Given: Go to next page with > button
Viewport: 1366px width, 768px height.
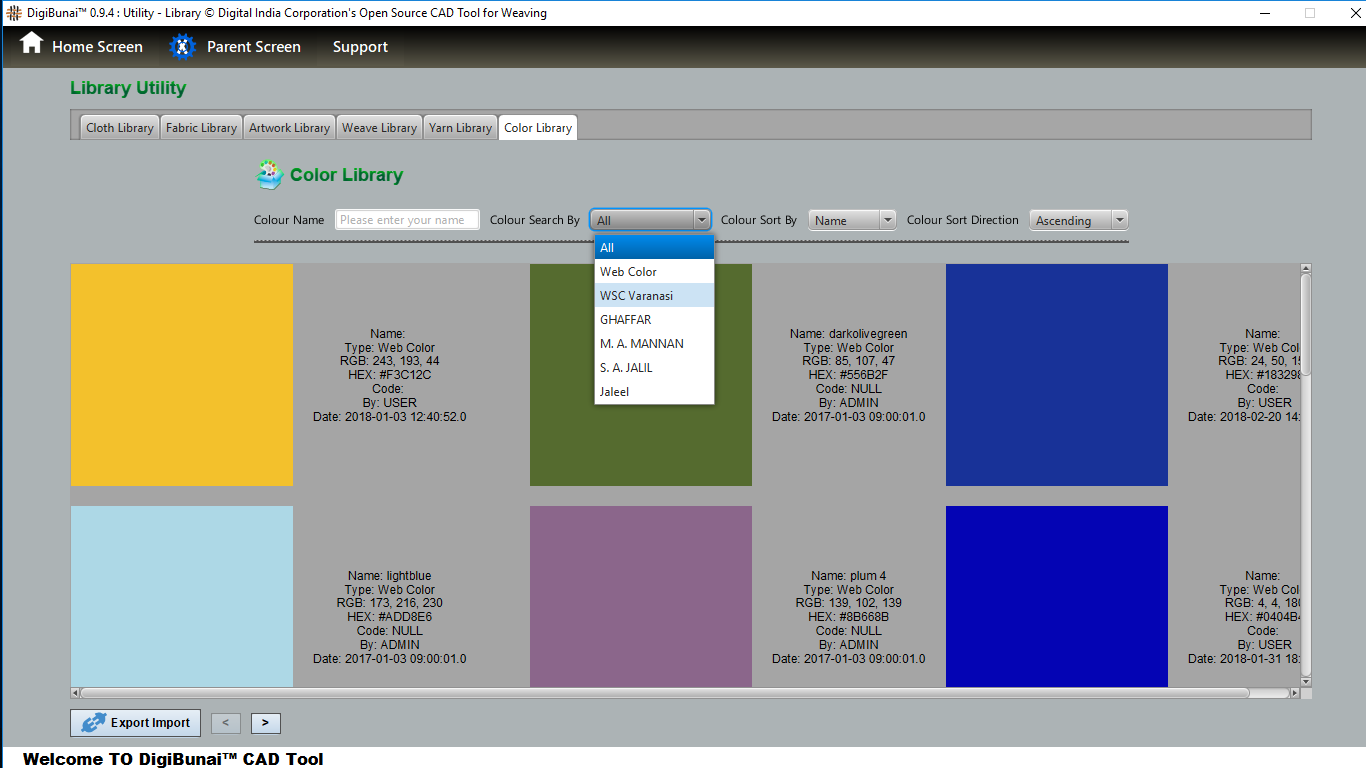Looking at the screenshot, I should tap(265, 723).
